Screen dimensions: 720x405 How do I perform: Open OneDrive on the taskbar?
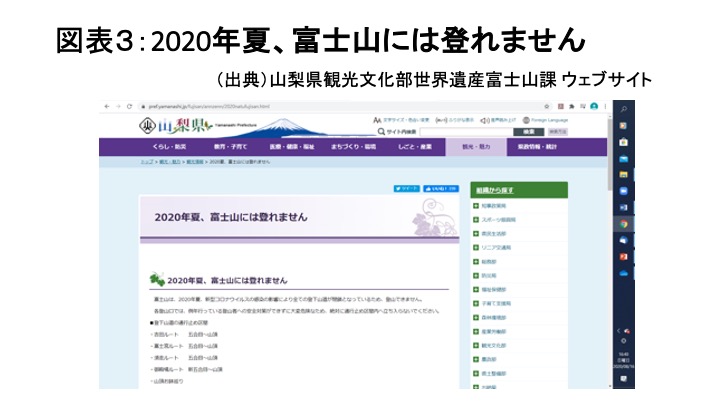click(x=624, y=273)
